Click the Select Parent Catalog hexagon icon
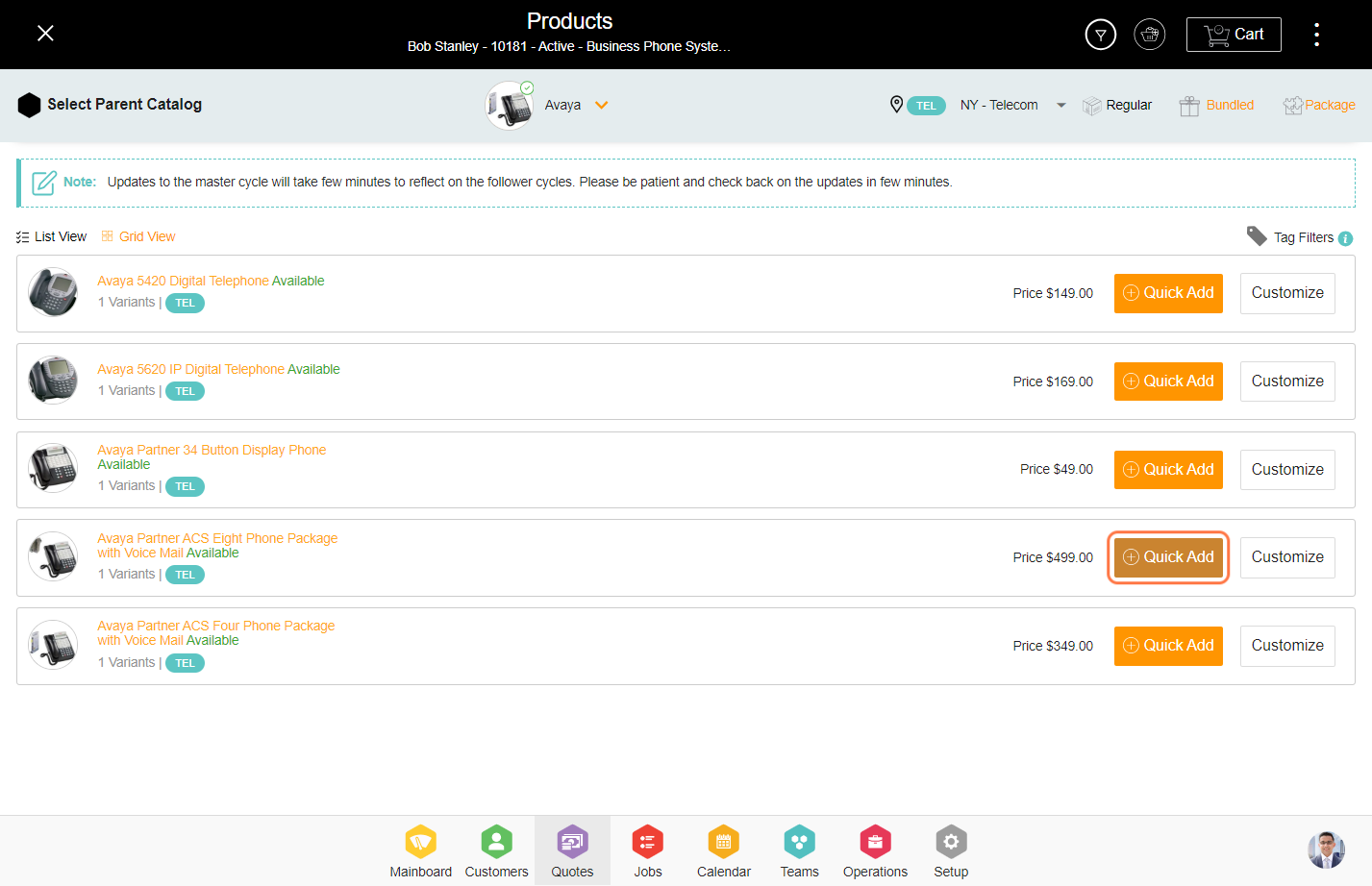This screenshot has height=886, width=1372. [30, 105]
